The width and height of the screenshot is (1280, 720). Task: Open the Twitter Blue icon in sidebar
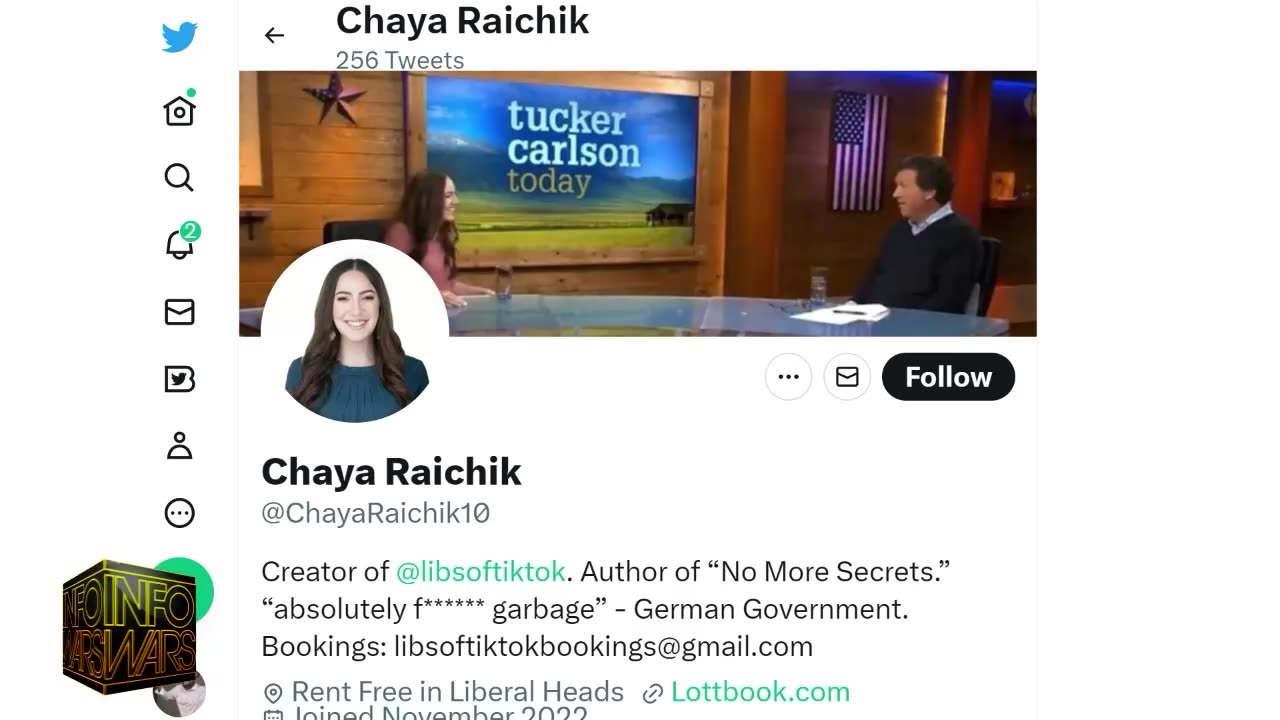click(179, 379)
